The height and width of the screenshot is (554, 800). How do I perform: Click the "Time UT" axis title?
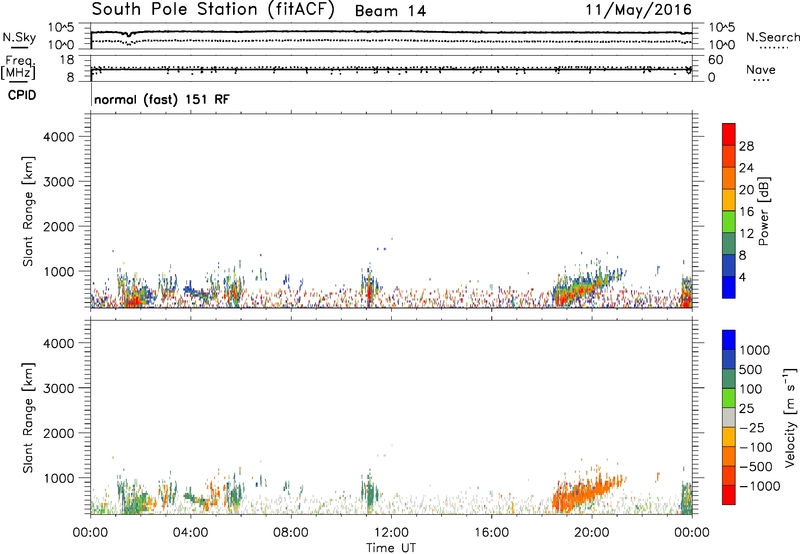coord(391,548)
